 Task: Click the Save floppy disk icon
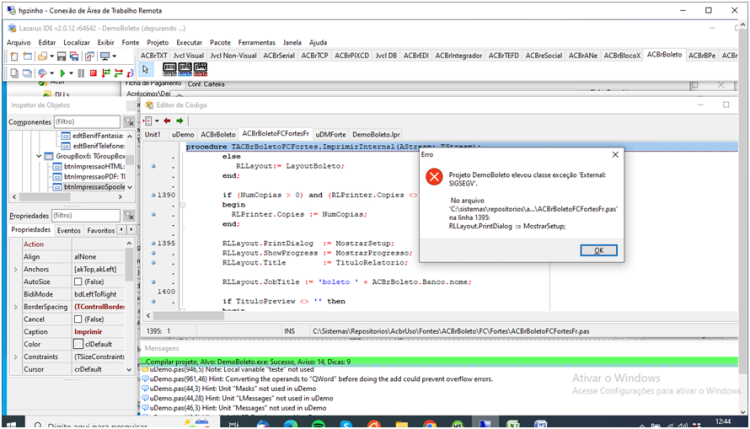(x=61, y=56)
